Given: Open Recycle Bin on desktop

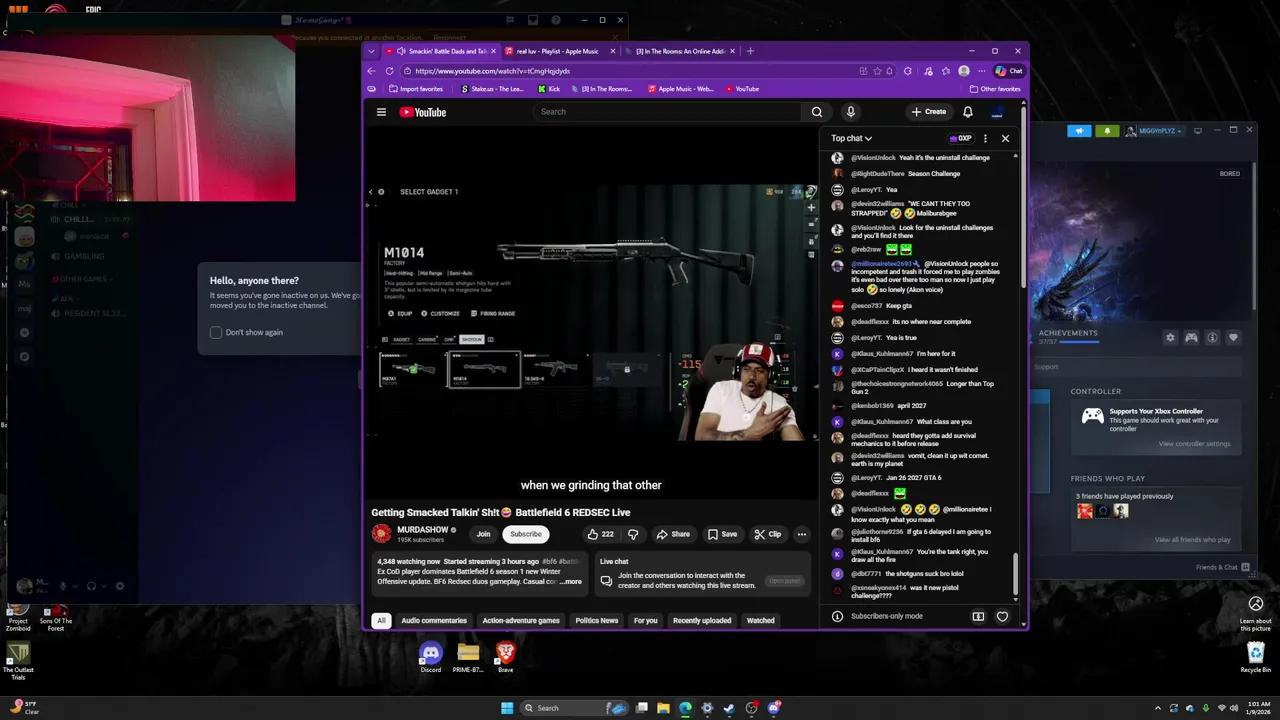Looking at the screenshot, I should click(1256, 657).
